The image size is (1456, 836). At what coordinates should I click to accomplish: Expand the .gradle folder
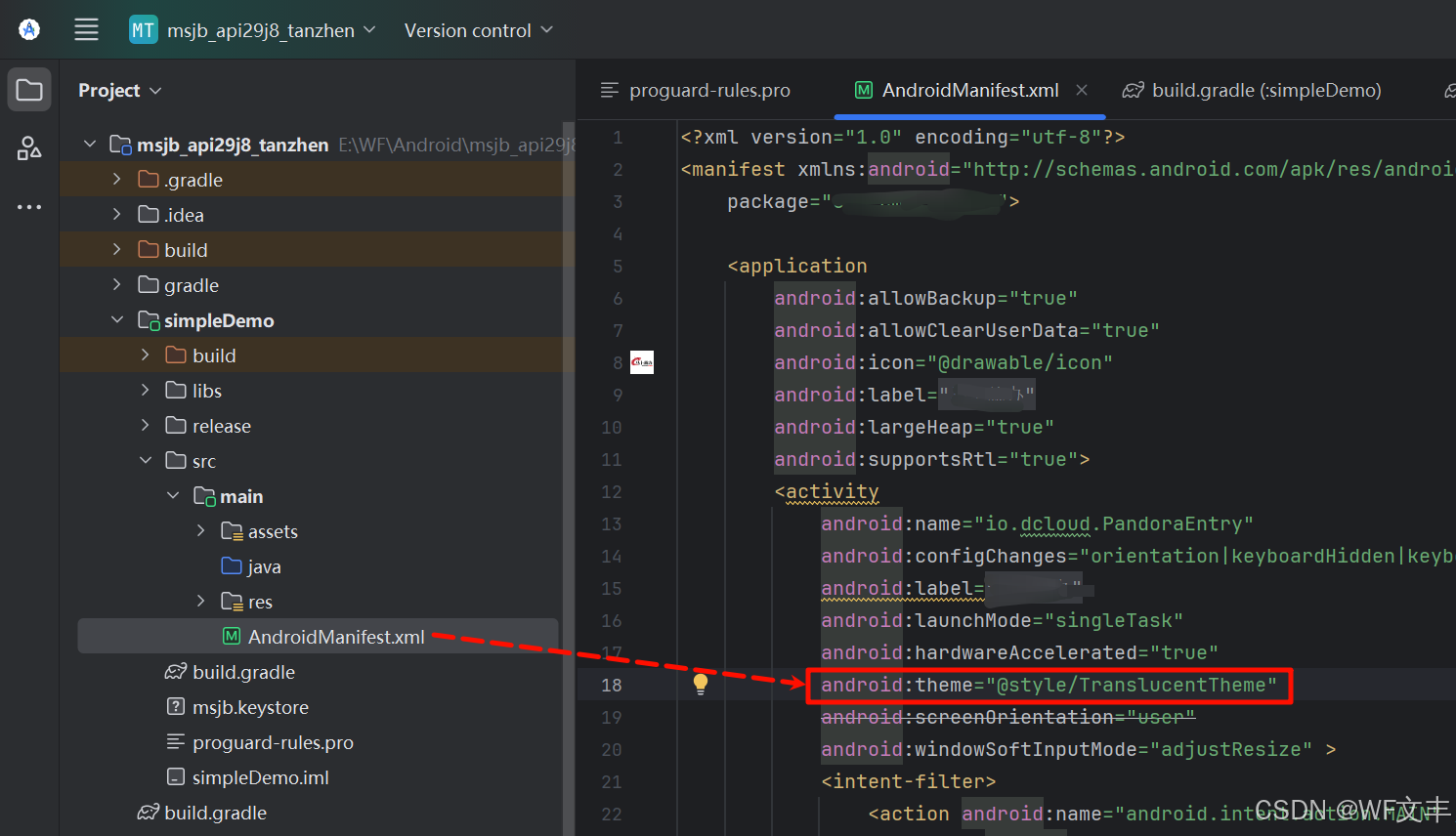[x=117, y=180]
